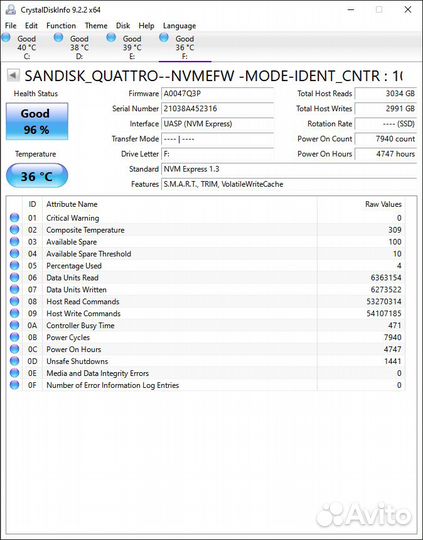Click status orb for Controller Busy Time
The image size is (423, 540).
[14, 325]
